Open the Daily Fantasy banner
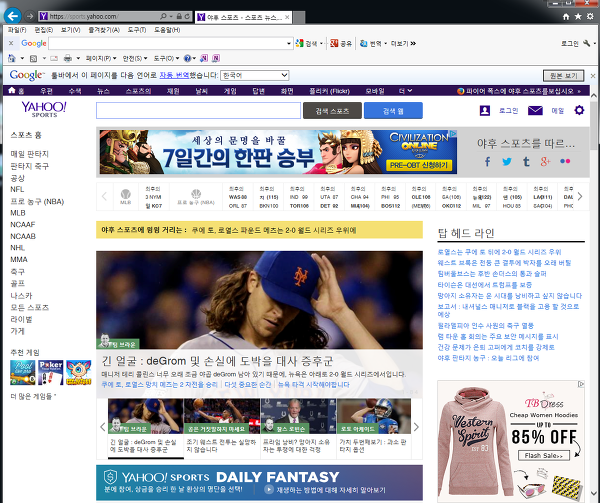The width and height of the screenshot is (600, 503). (x=259, y=483)
